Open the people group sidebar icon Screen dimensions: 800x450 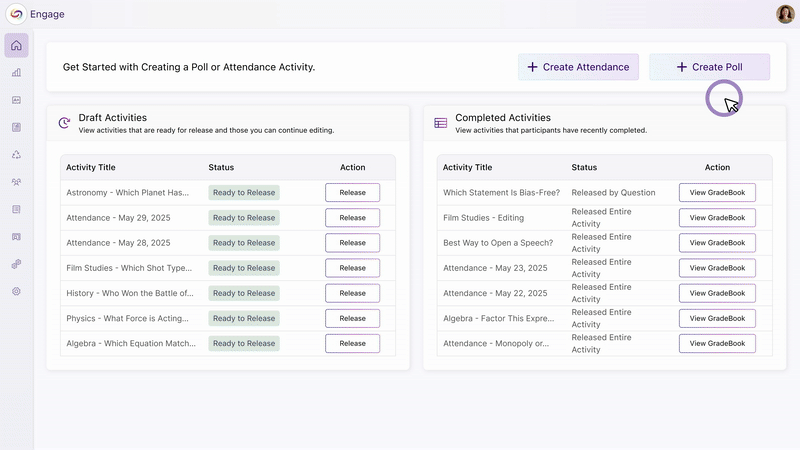[x=16, y=182]
